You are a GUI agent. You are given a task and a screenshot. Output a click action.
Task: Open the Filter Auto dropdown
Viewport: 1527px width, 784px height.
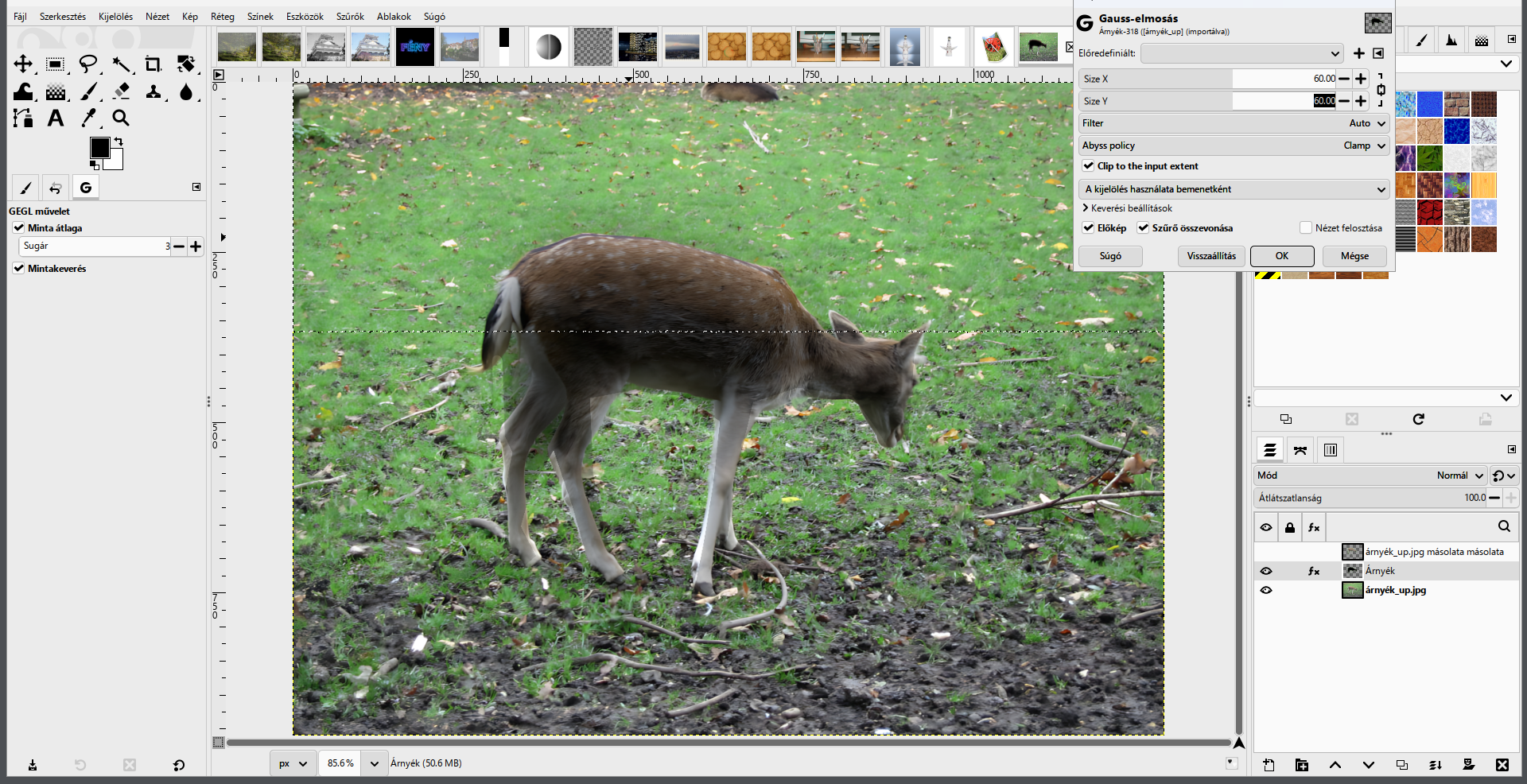(x=1234, y=123)
